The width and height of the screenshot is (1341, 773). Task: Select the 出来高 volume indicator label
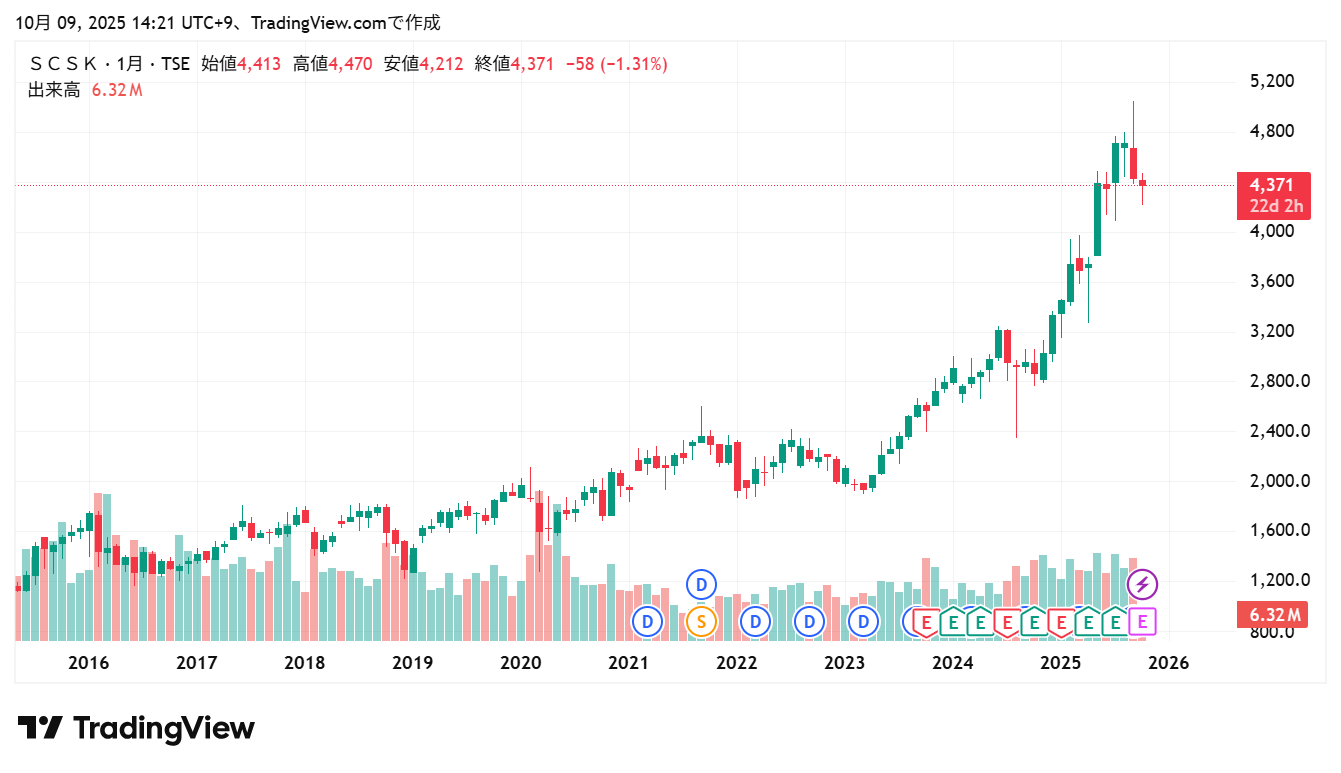pyautogui.click(x=54, y=90)
